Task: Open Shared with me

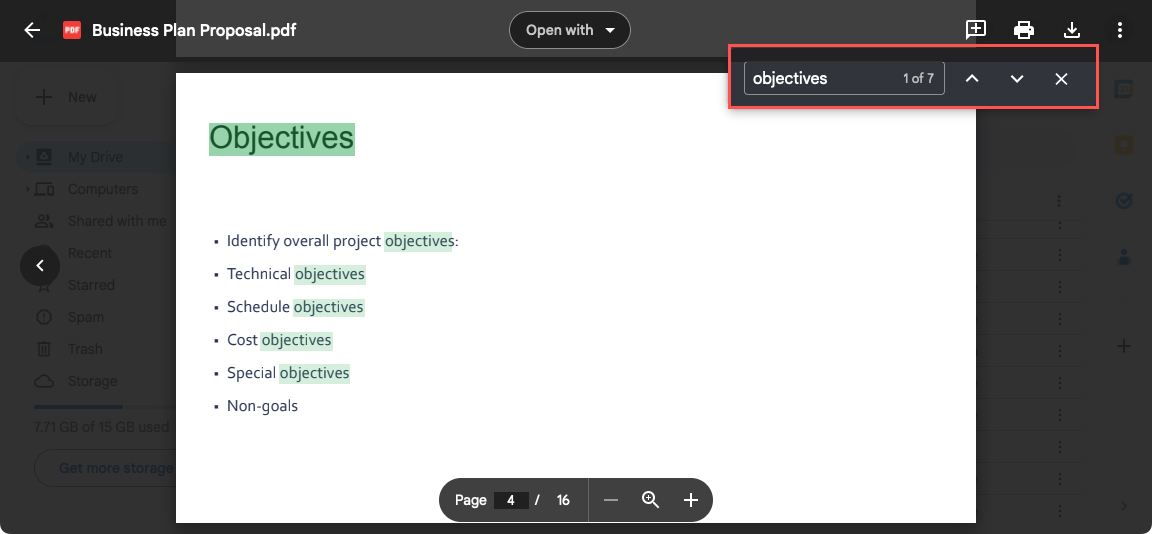Action: pyautogui.click(x=117, y=221)
